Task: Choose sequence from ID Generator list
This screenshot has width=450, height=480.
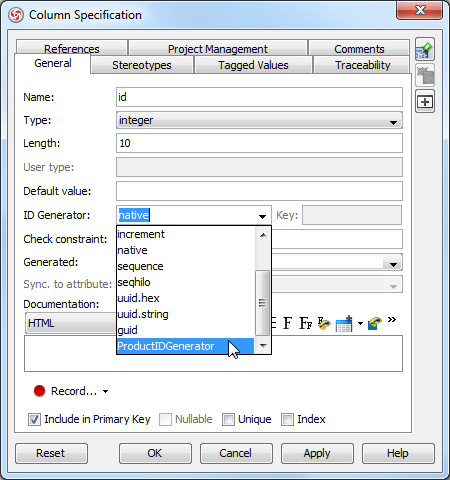Action: 185,266
